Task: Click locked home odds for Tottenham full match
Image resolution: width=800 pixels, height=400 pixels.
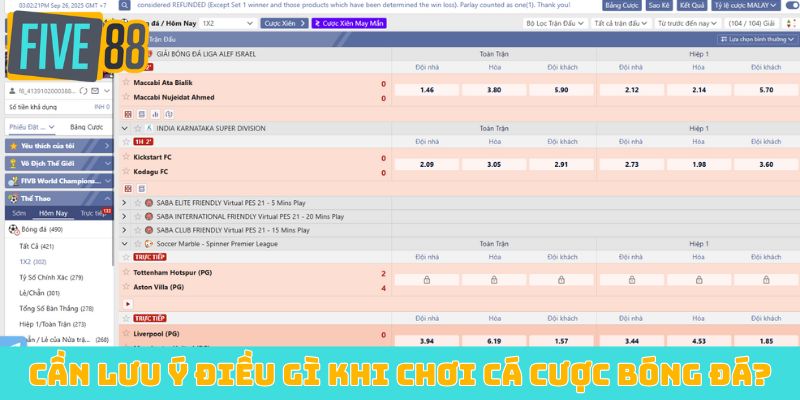Action: pyautogui.click(x=427, y=280)
